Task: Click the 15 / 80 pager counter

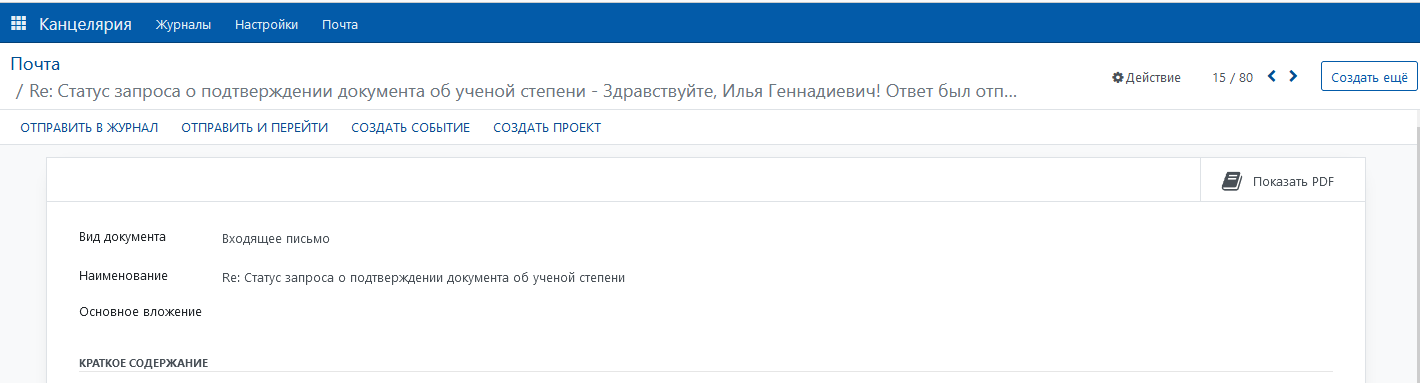Action: tap(1232, 77)
